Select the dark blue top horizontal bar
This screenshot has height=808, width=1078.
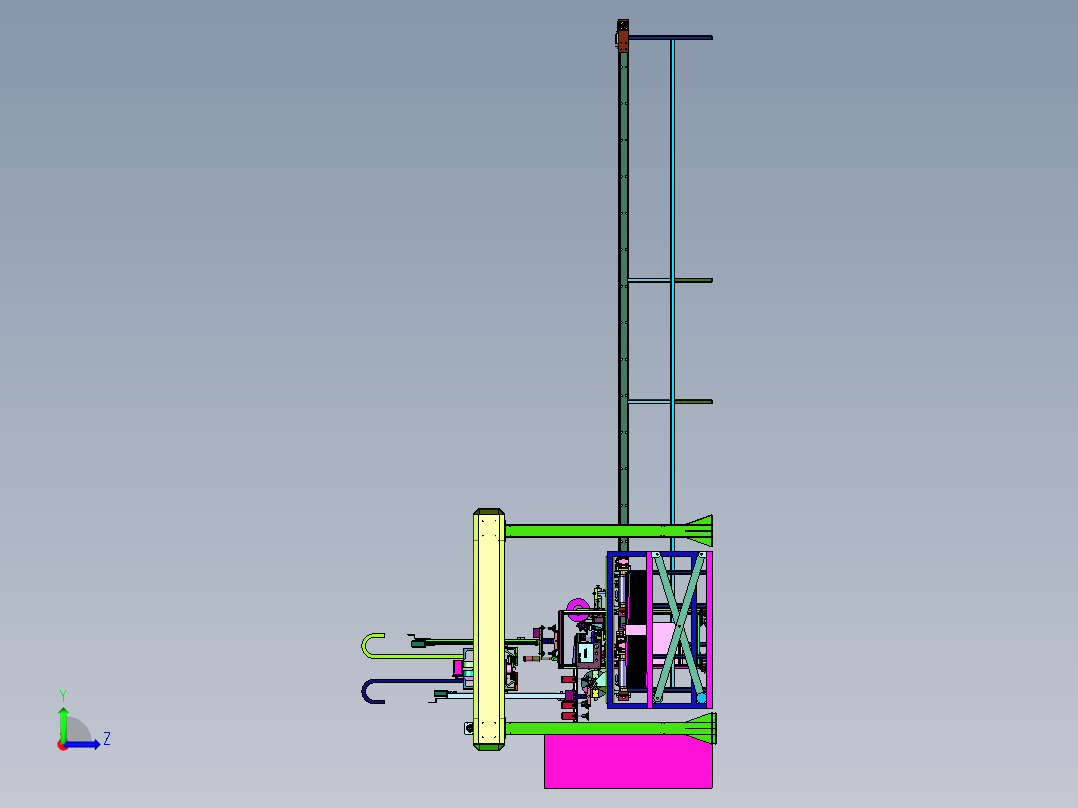pos(670,37)
